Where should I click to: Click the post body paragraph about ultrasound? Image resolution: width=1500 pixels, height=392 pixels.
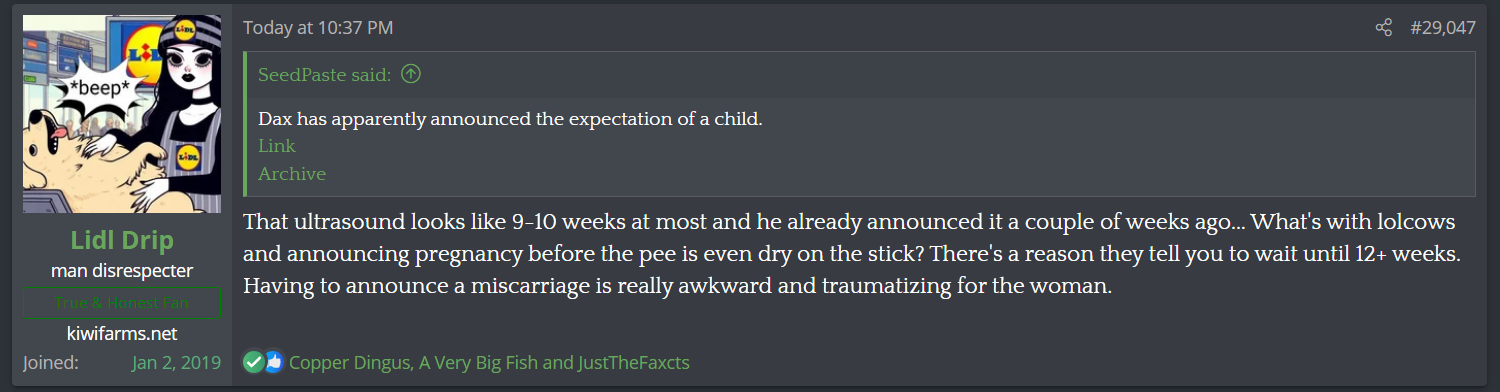pos(852,253)
